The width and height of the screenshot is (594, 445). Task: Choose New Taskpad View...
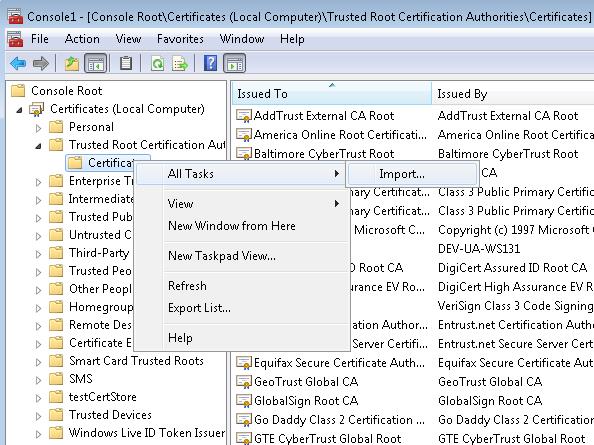242,256
